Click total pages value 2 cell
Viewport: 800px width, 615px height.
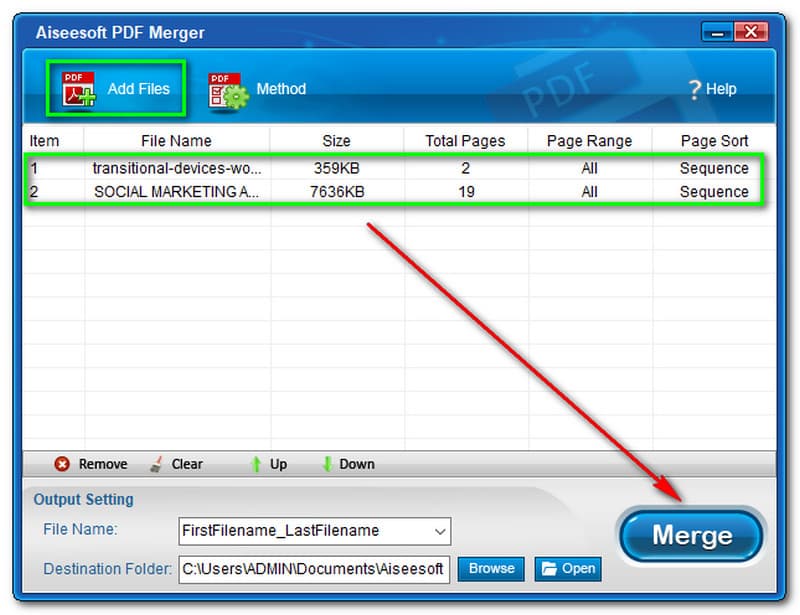[465, 168]
